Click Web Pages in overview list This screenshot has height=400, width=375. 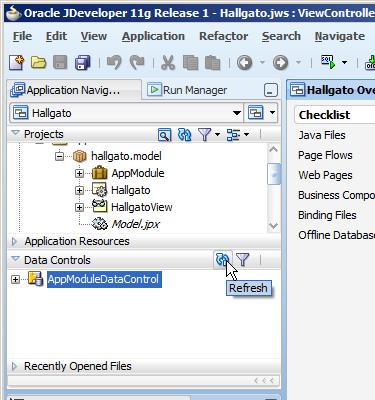pyautogui.click(x=325, y=175)
